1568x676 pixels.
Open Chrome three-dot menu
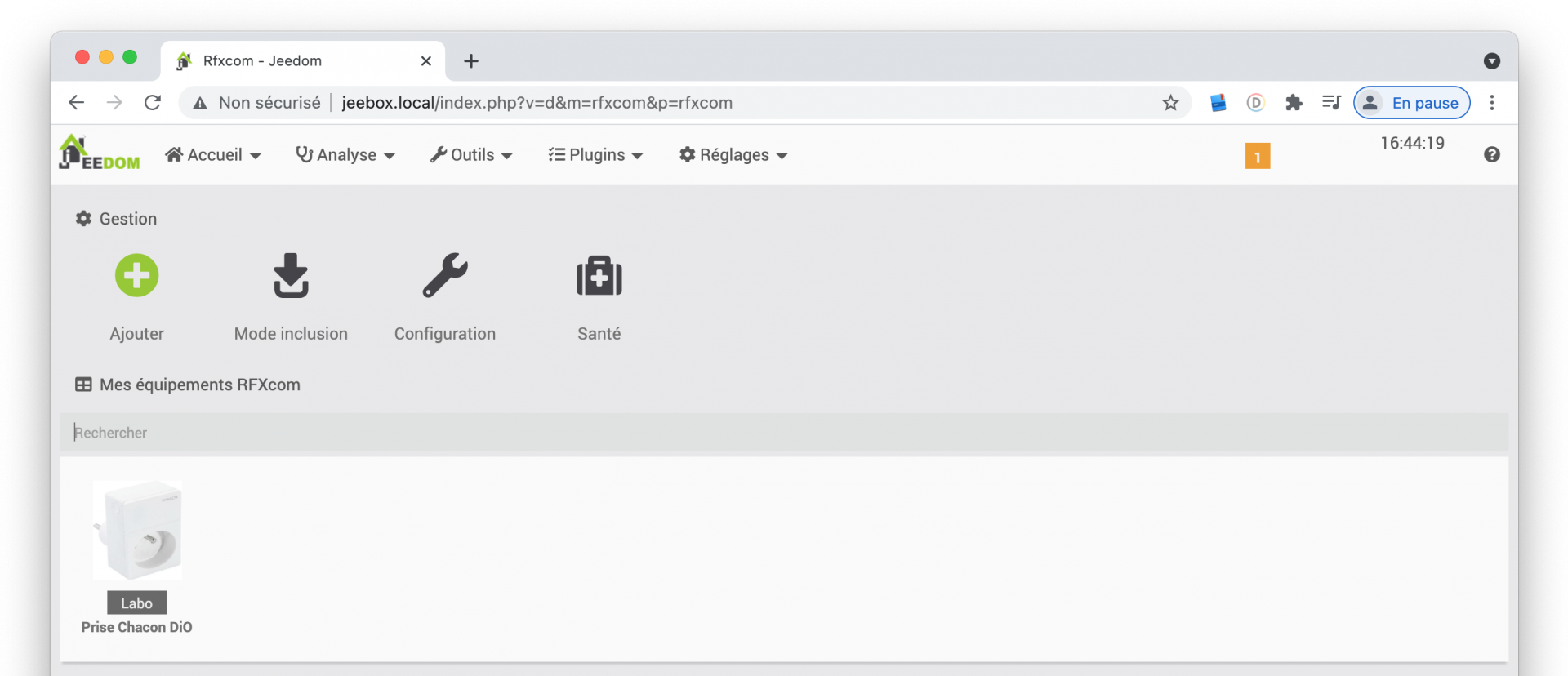click(x=1492, y=102)
